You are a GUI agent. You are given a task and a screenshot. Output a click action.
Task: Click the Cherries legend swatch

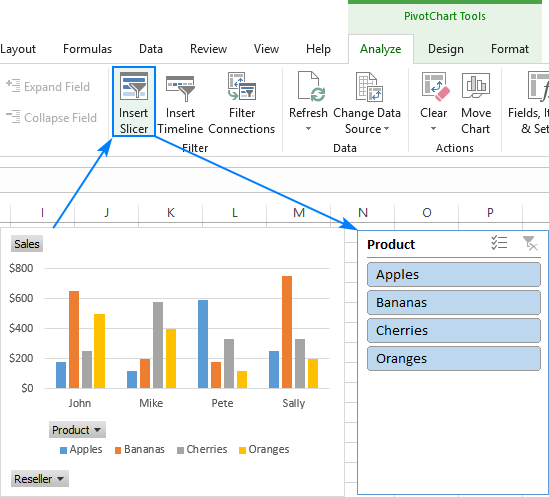[180, 450]
